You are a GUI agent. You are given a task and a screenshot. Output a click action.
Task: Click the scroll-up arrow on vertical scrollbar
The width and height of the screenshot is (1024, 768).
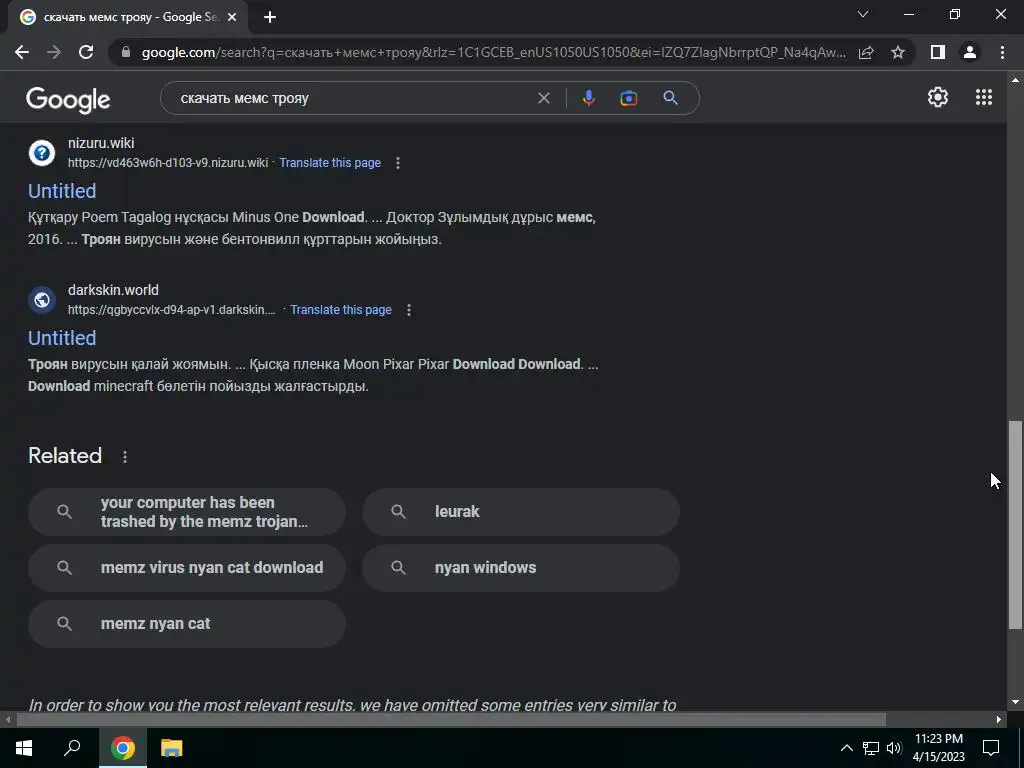pyautogui.click(x=1015, y=80)
